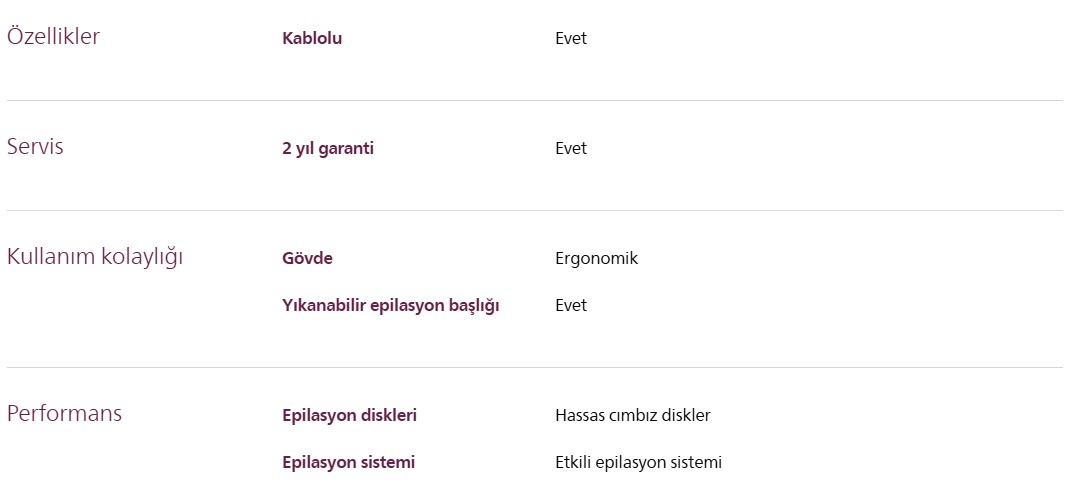Click the divider line above the Performans section
1066x494 pixels.
tap(534, 368)
